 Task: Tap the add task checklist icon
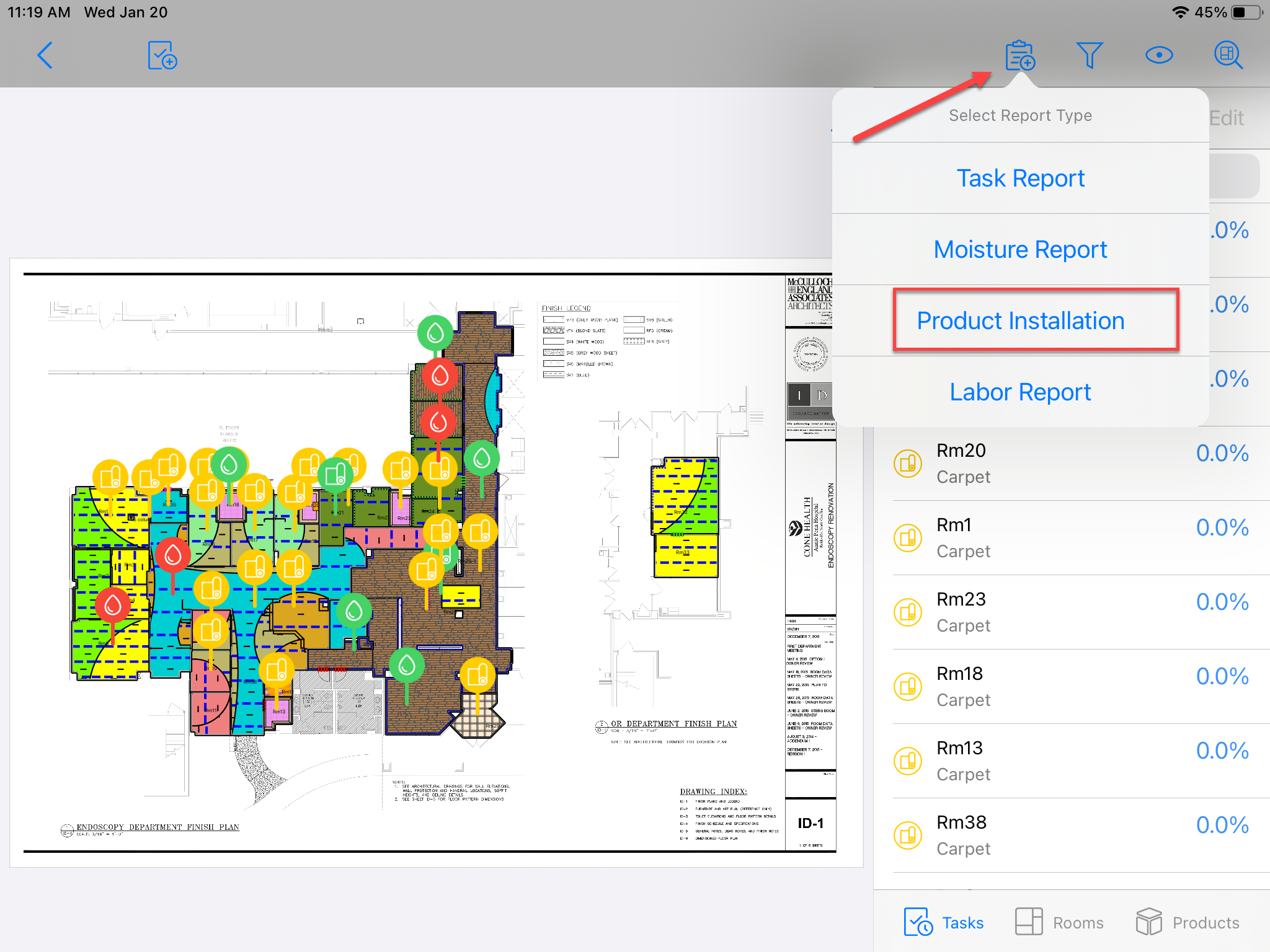(x=162, y=56)
